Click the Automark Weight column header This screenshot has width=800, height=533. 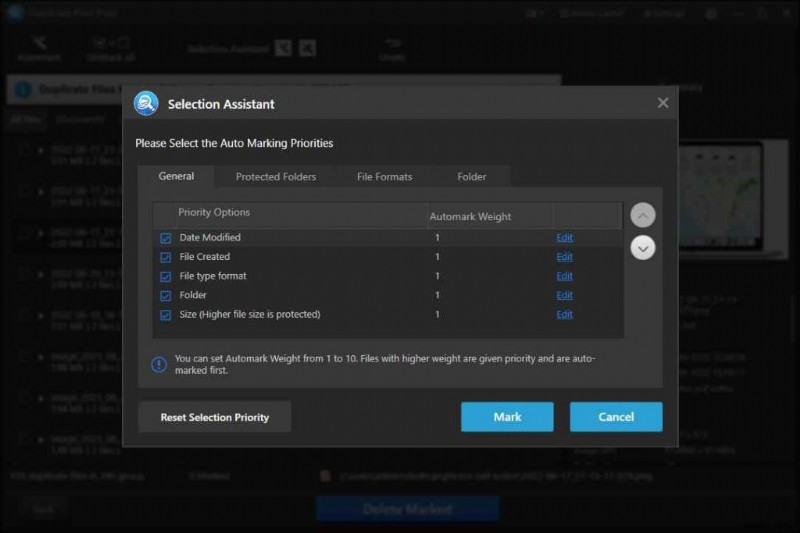point(470,216)
